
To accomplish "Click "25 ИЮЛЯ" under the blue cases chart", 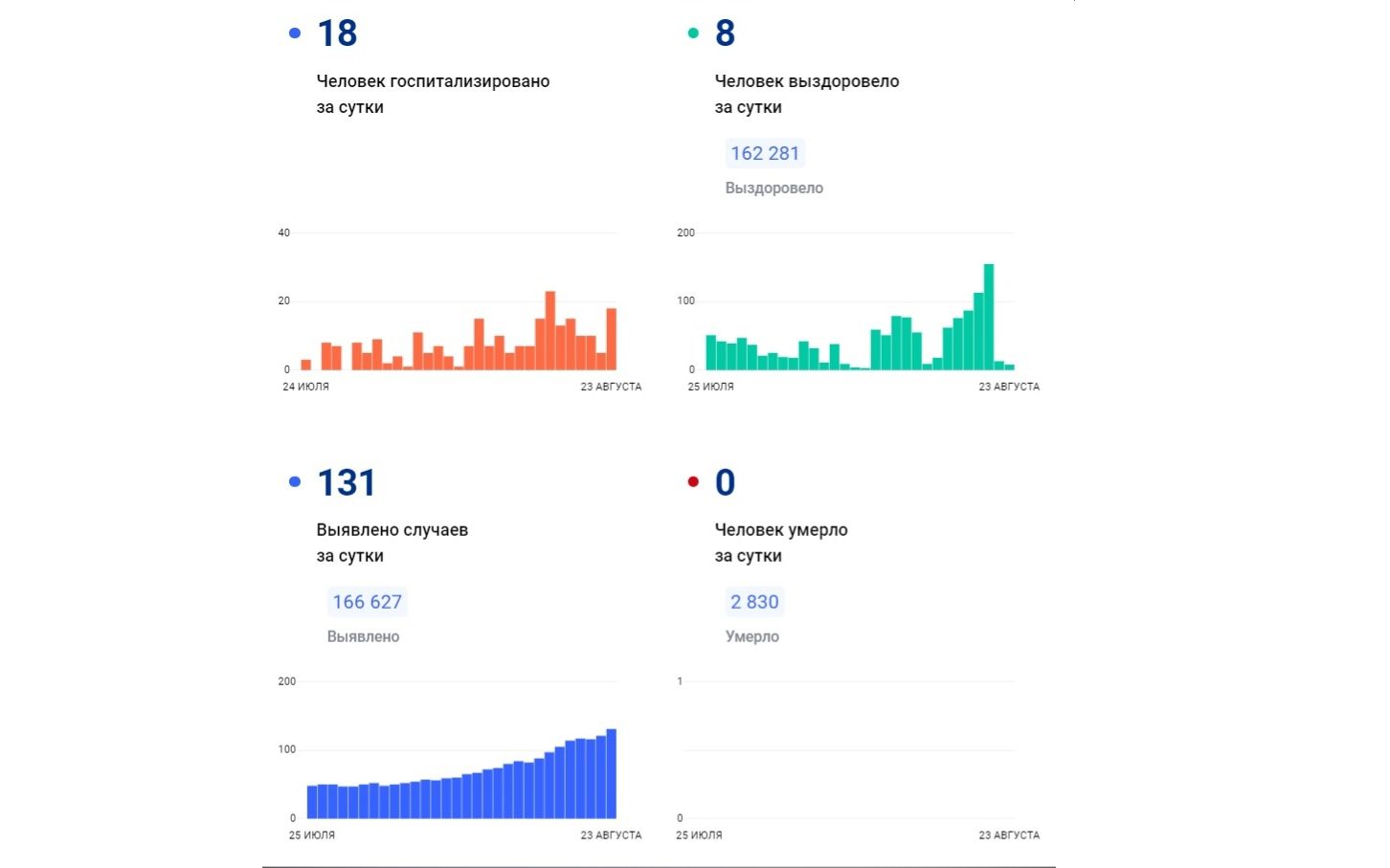I will [x=312, y=835].
